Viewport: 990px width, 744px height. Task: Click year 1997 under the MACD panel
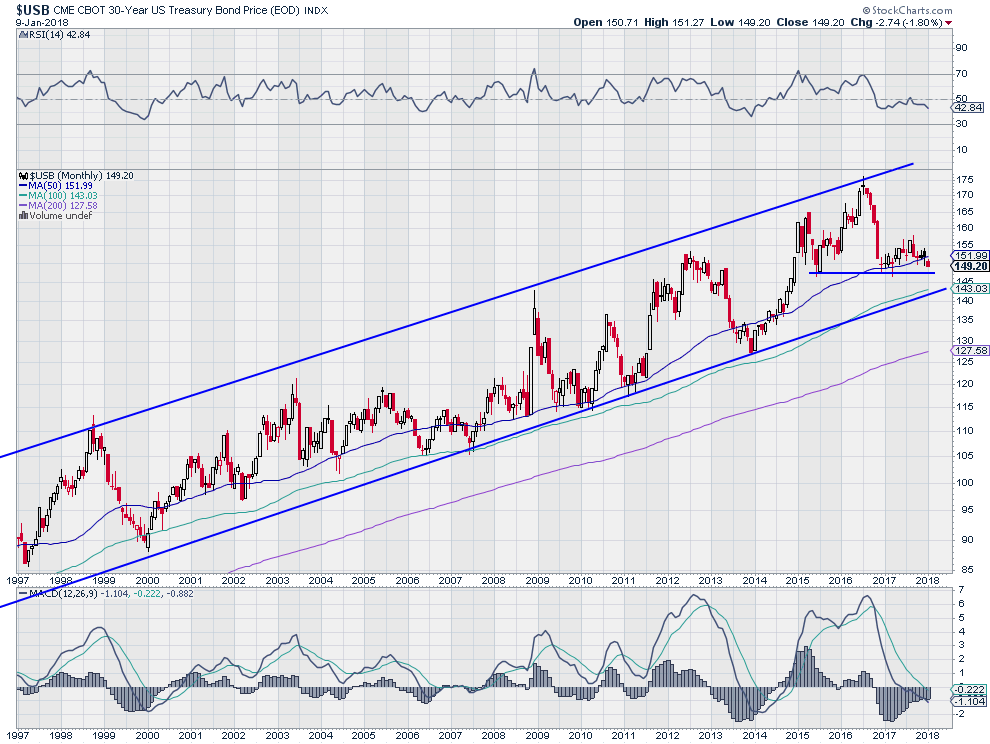(17, 735)
